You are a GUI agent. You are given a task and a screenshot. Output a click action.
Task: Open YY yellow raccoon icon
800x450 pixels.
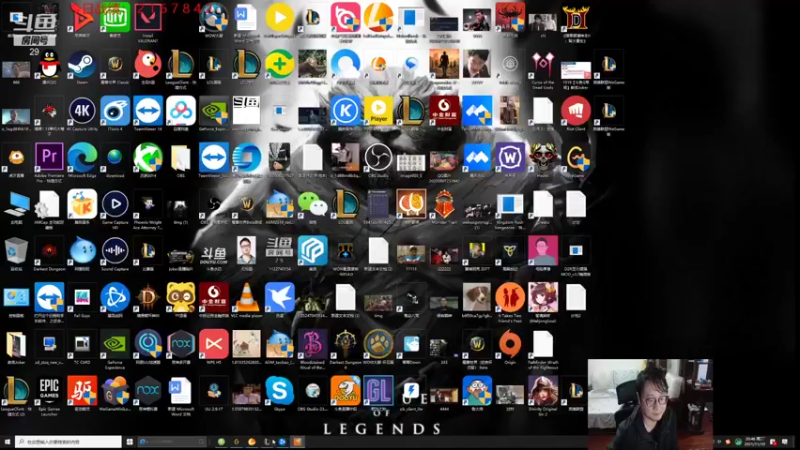tap(181, 297)
